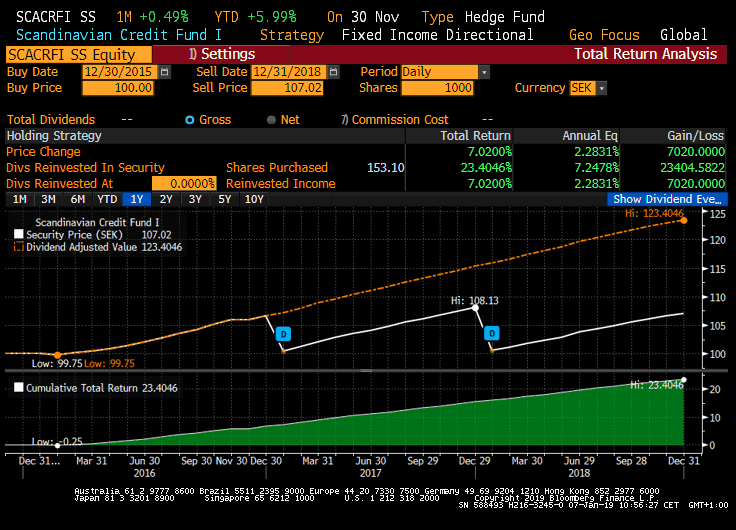
Task: Select the 1Y range tab
Action: click(137, 199)
